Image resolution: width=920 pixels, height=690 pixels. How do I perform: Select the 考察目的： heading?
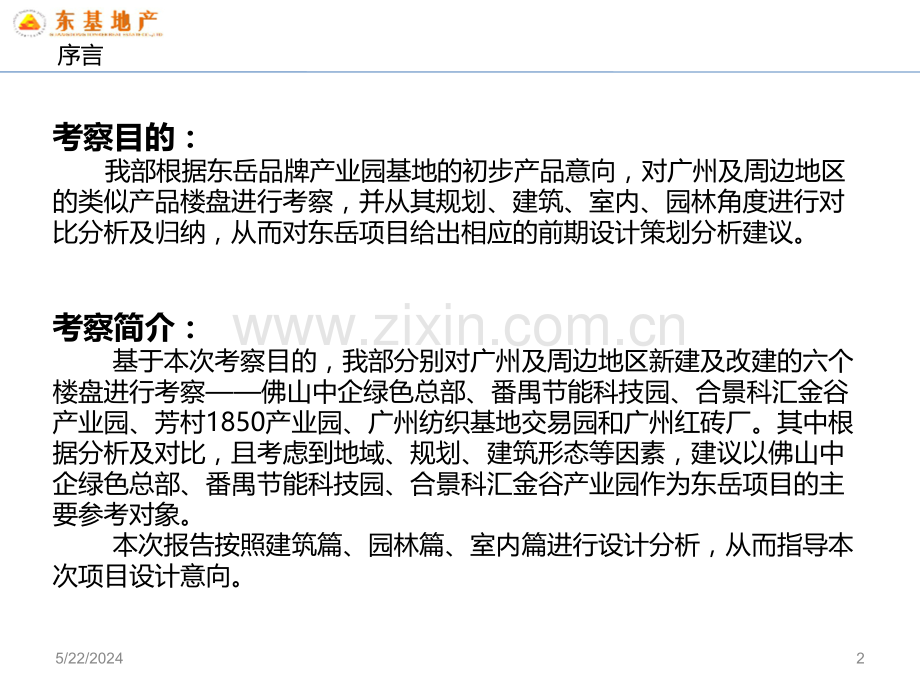click(126, 137)
